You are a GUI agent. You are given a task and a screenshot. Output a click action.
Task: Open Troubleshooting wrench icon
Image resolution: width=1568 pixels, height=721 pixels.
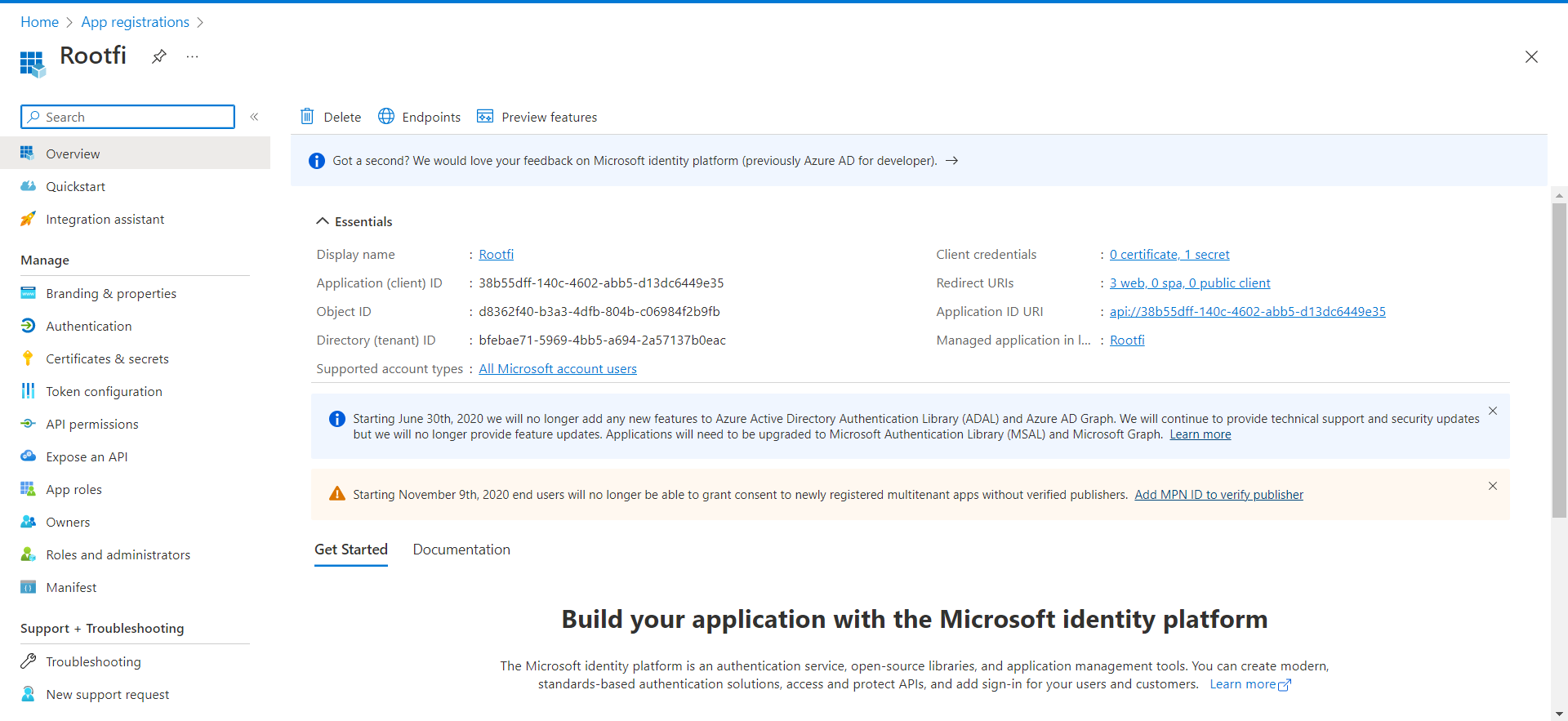pos(28,661)
